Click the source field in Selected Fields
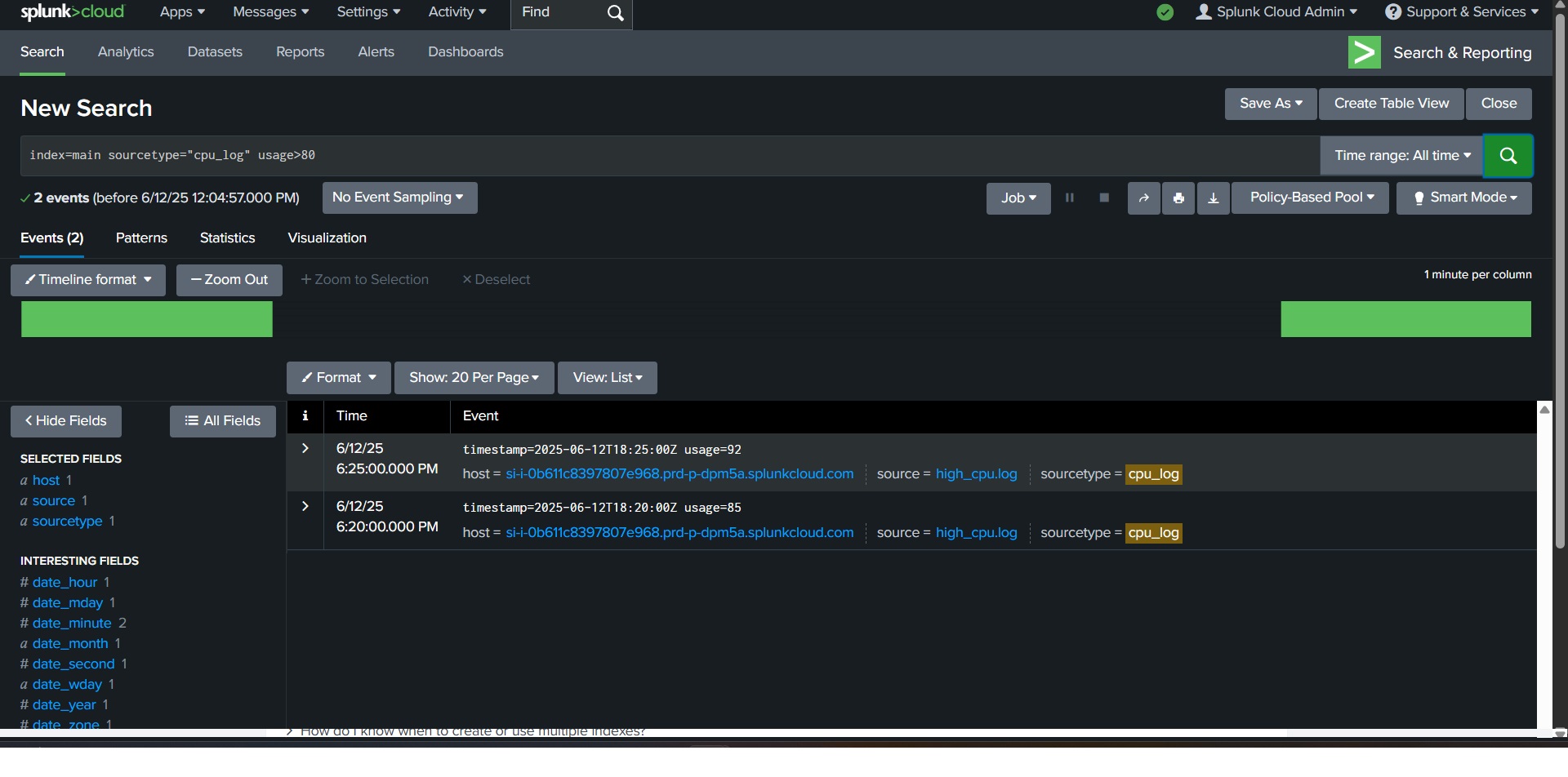This screenshot has height=777, width=1568. pyautogui.click(x=54, y=501)
